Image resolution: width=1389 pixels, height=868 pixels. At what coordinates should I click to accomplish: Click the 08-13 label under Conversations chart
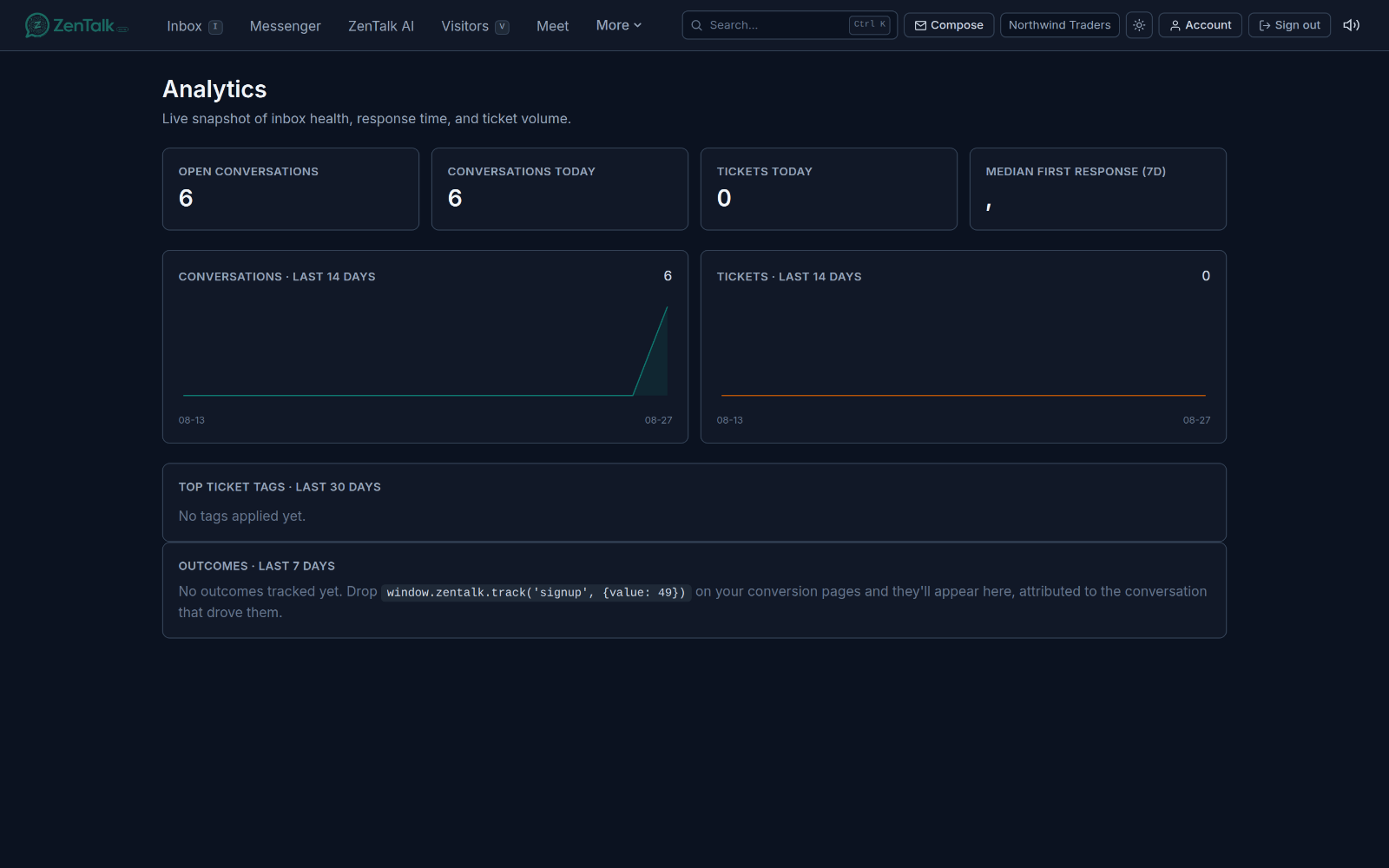pyautogui.click(x=192, y=420)
